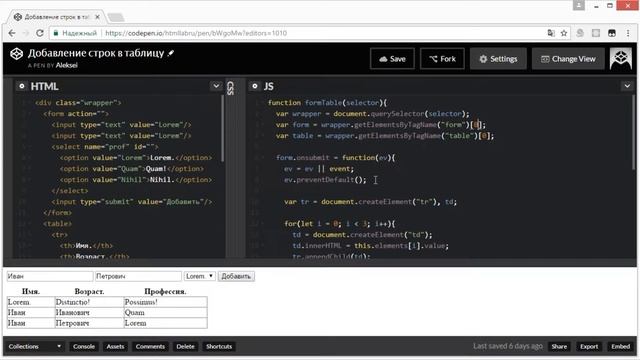Screen dimensions: 640x360
Task: Open the Lorem select dropdown
Action: click(200, 276)
